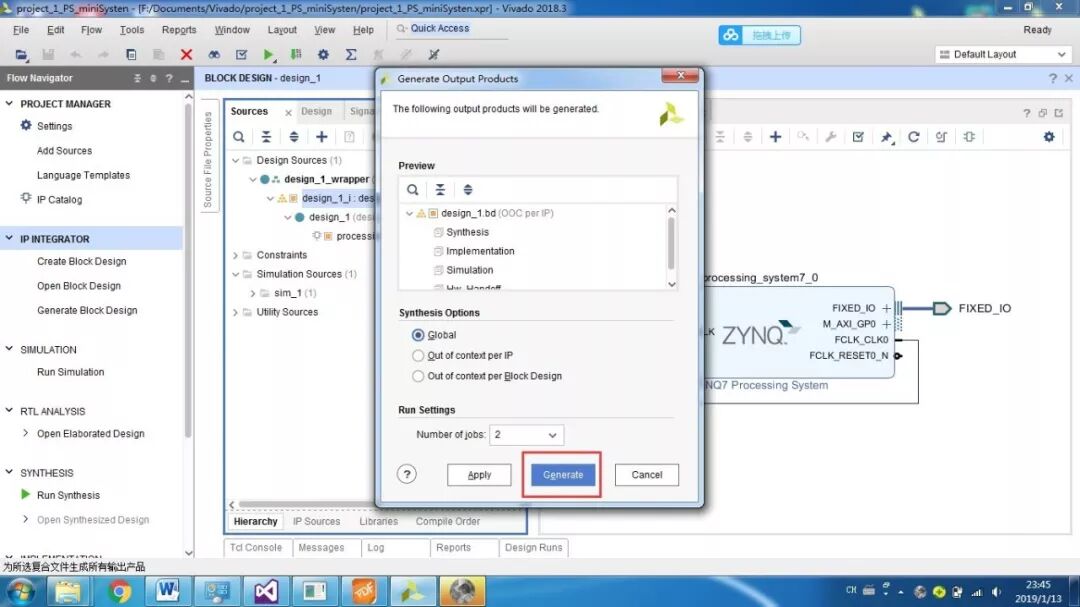The height and width of the screenshot is (607, 1080).
Task: Collapse the IP INTEGRATOR section
Action: (9, 238)
